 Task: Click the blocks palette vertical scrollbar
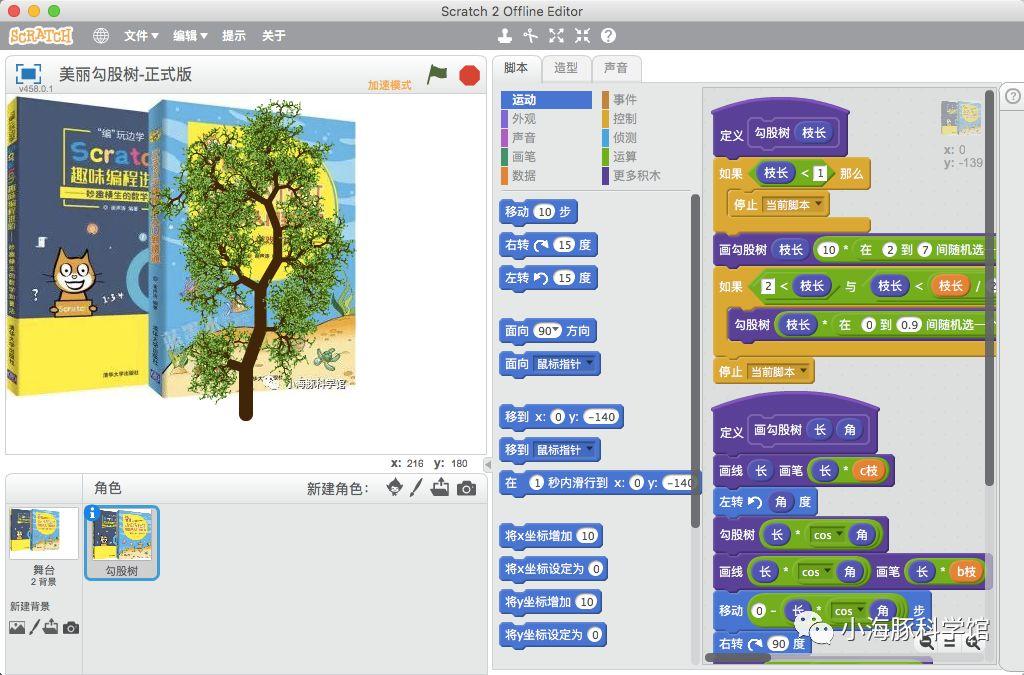click(695, 361)
